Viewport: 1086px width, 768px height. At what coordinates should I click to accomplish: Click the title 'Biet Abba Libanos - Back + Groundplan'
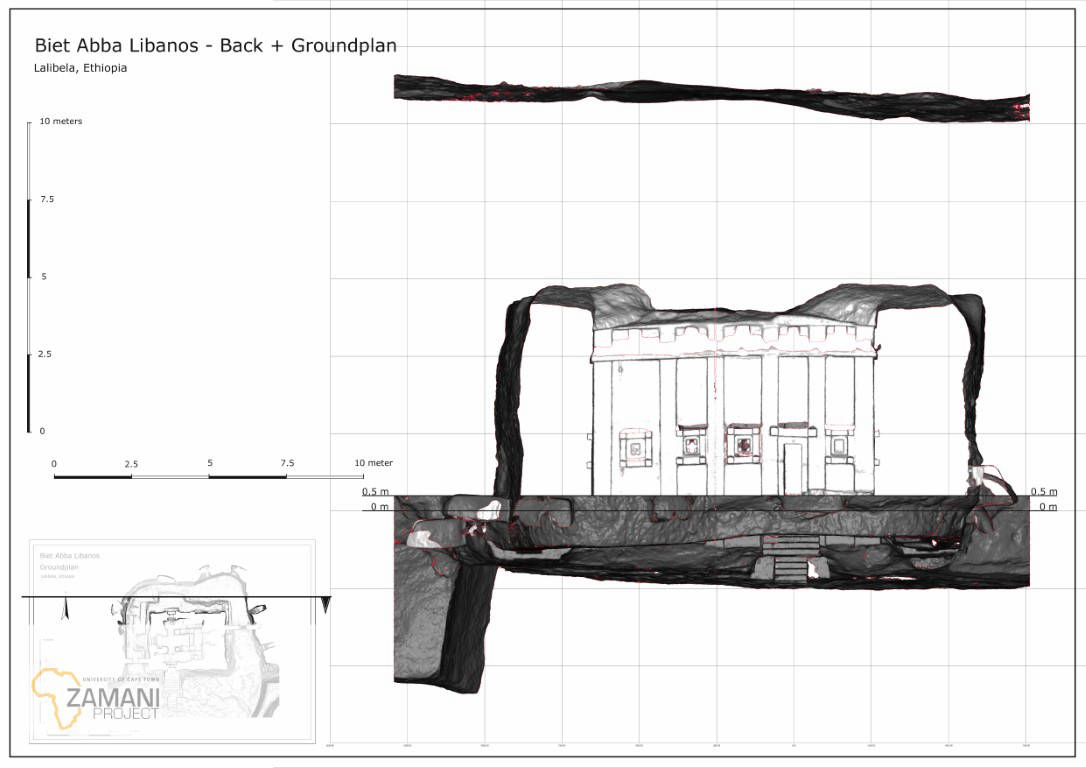tap(215, 45)
